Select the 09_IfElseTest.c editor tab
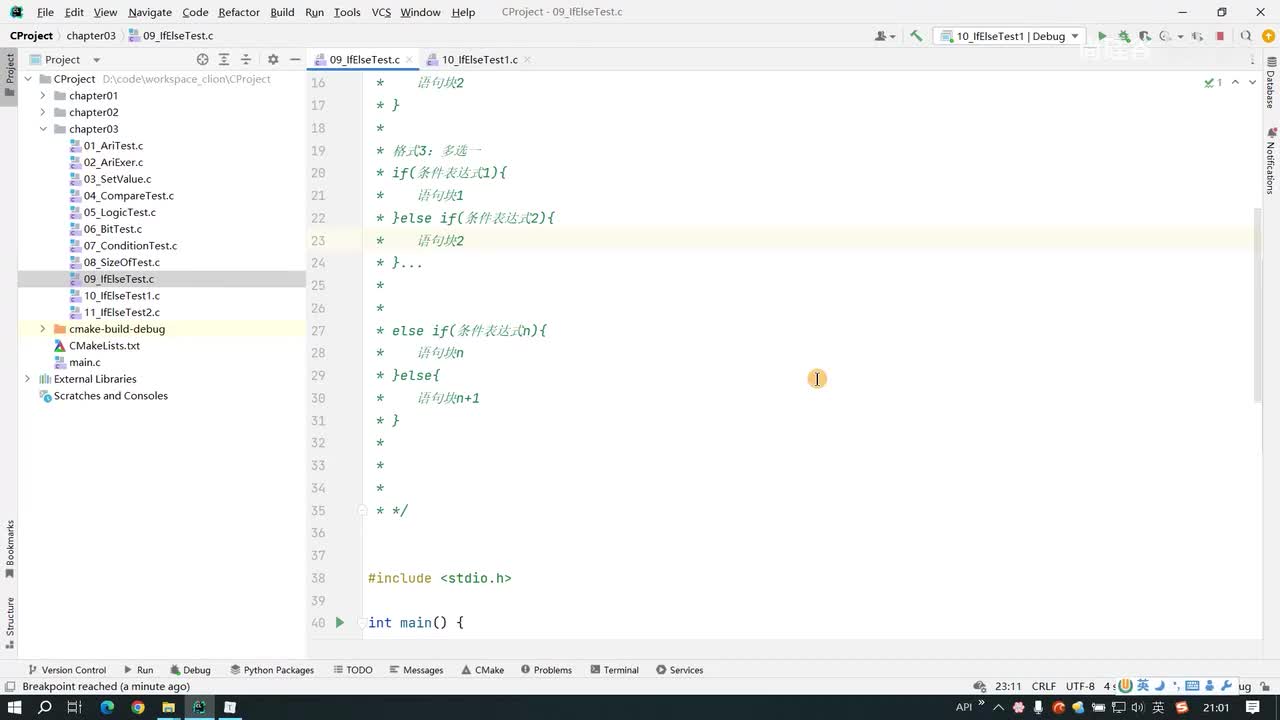1280x720 pixels. coord(364,59)
